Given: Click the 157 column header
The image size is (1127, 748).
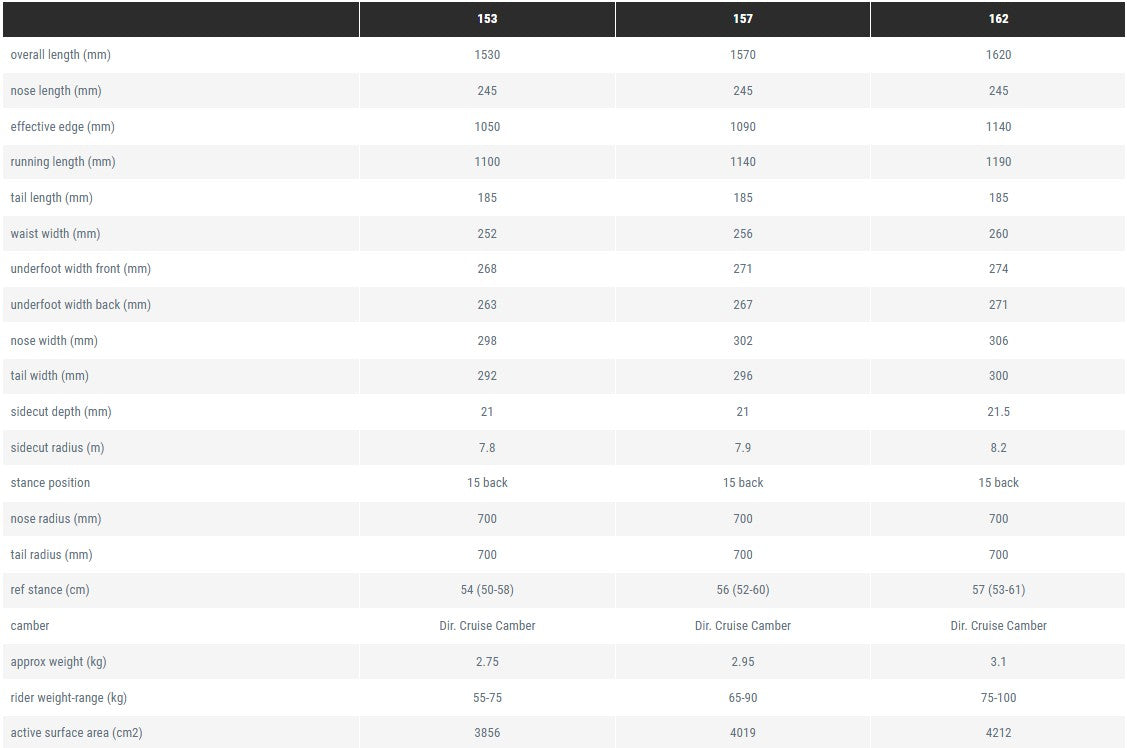Looking at the screenshot, I should [742, 19].
